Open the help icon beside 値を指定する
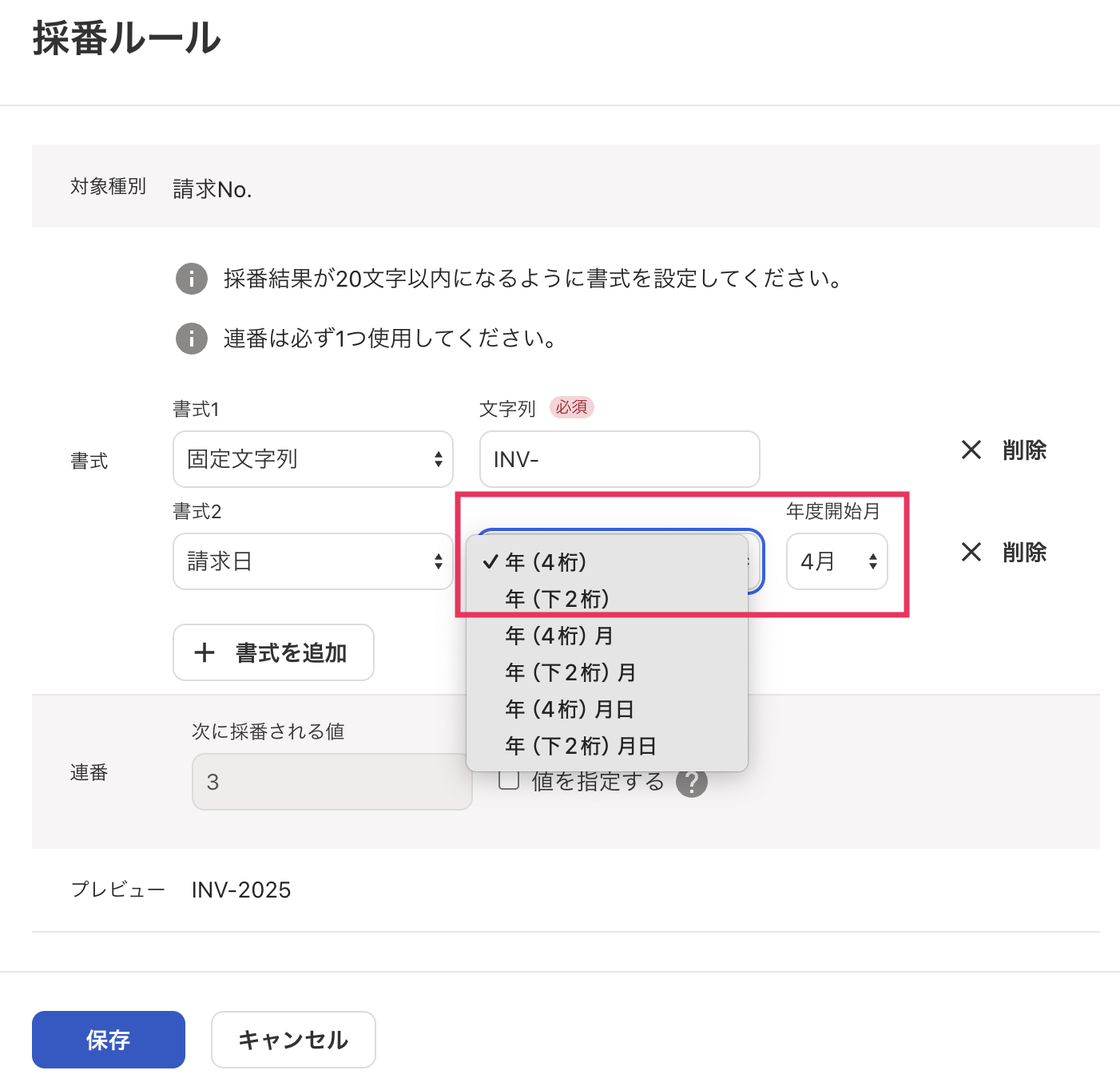This screenshot has width=1120, height=1086. coord(693,782)
